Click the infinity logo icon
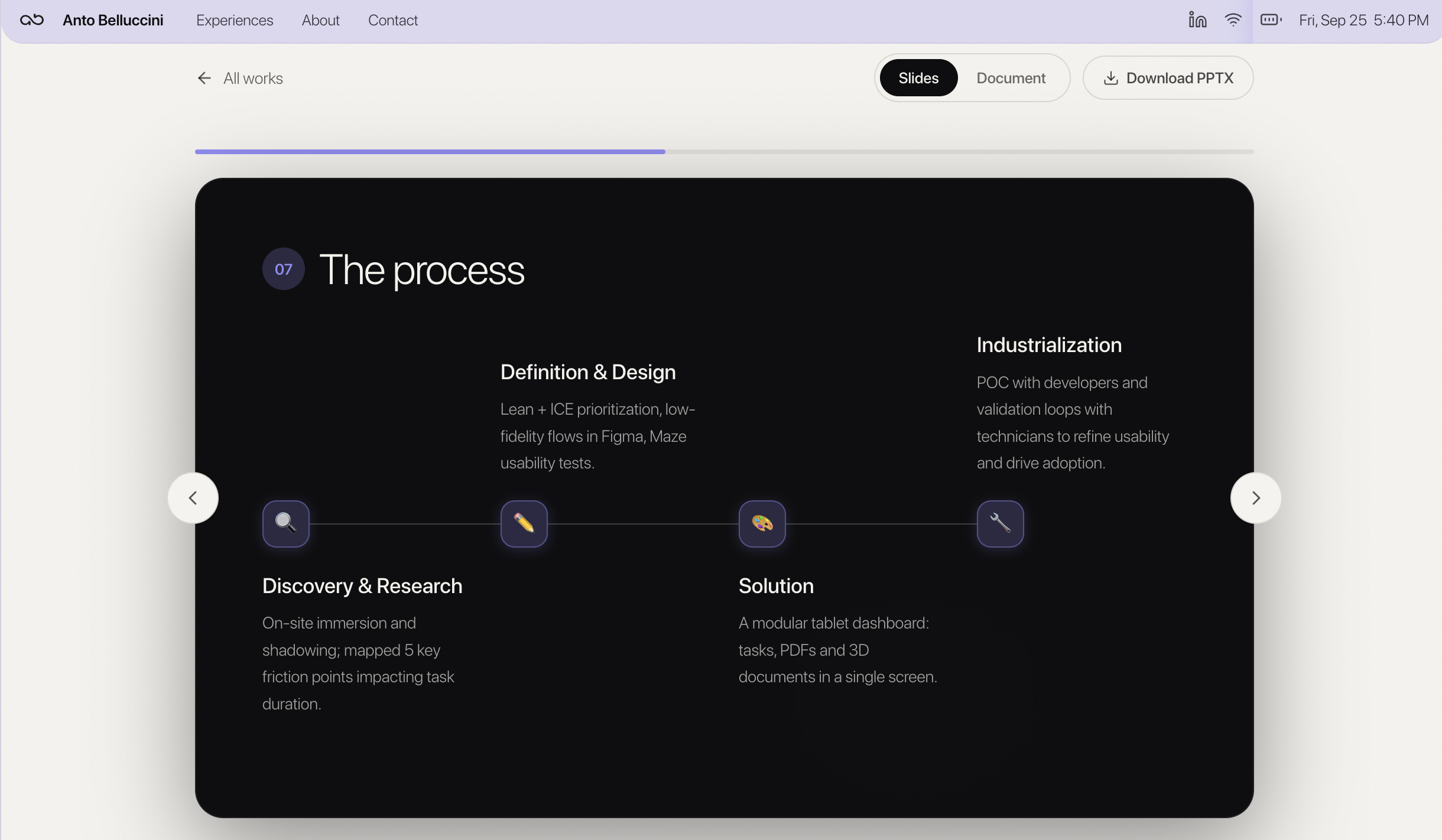The height and width of the screenshot is (840, 1442). point(32,20)
